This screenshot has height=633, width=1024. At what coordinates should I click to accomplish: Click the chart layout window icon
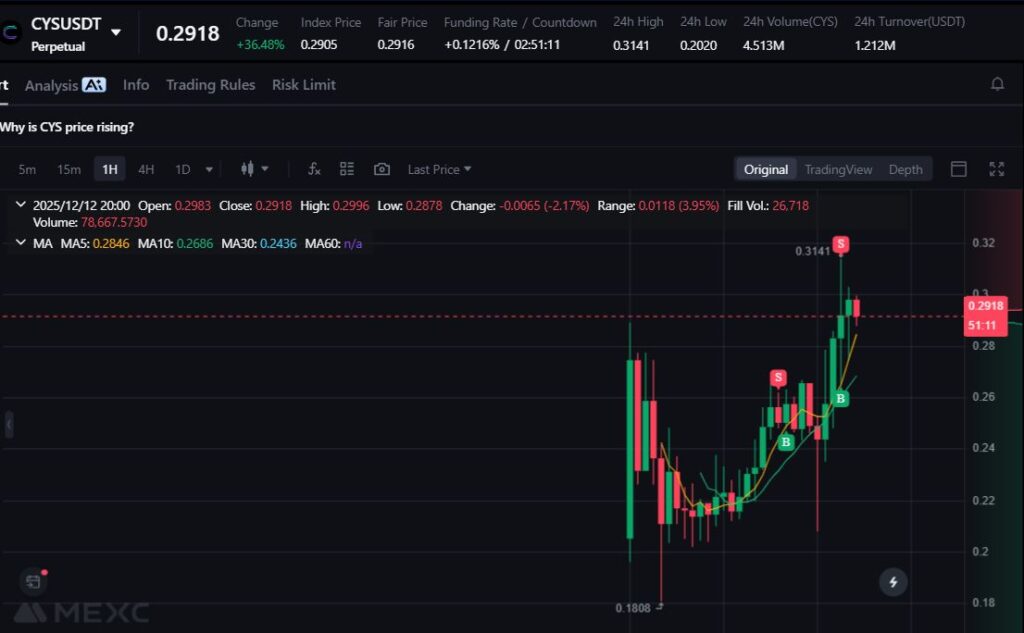[x=958, y=169]
